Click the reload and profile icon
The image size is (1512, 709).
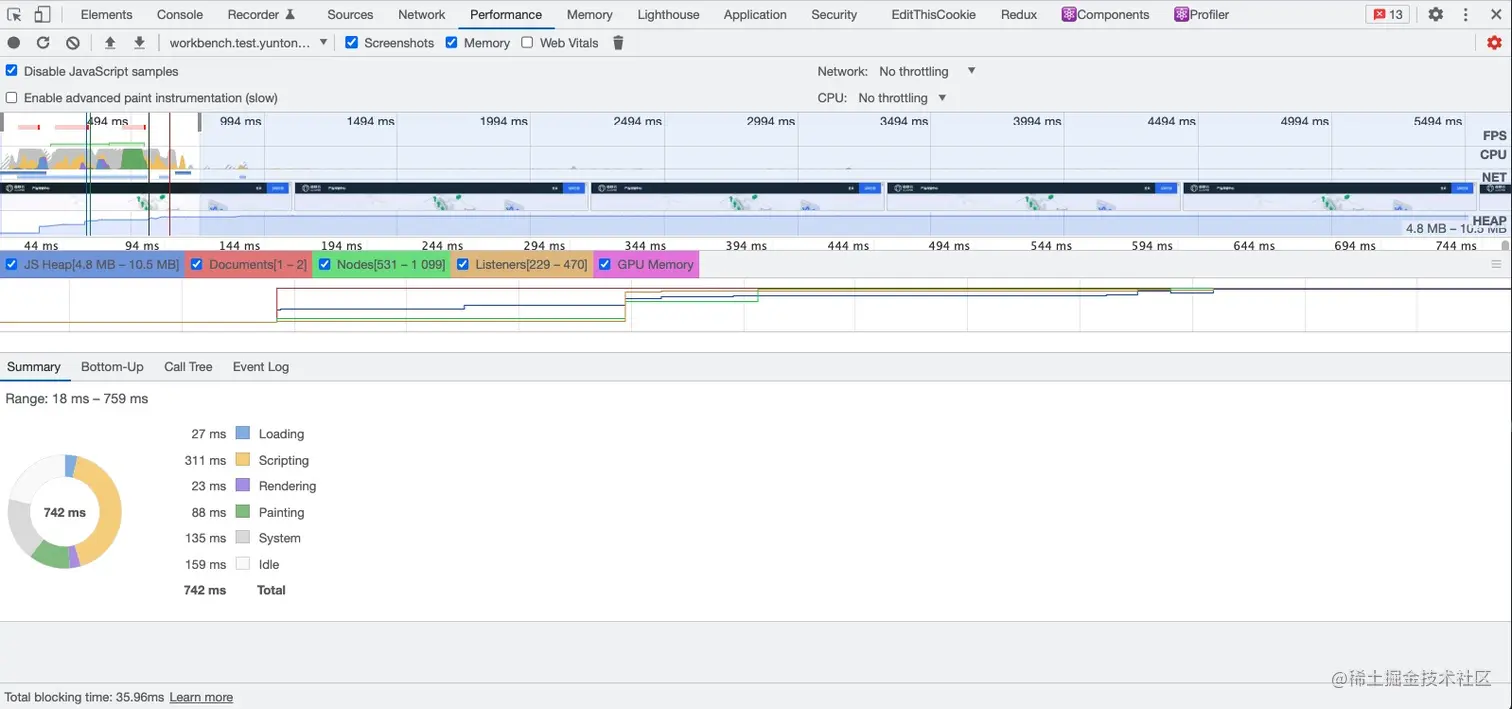tap(43, 43)
